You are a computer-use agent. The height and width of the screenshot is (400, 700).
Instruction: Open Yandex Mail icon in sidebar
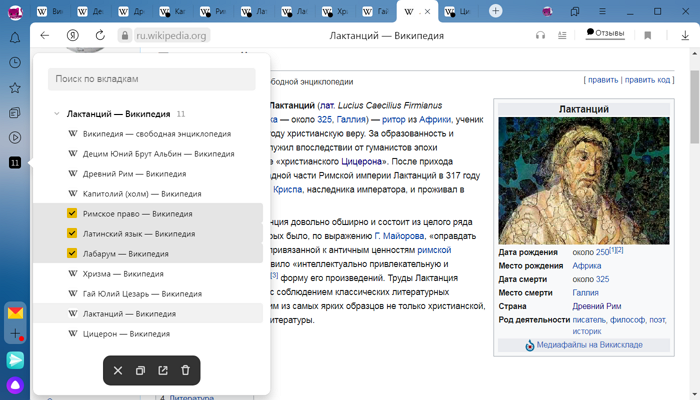[x=15, y=313]
